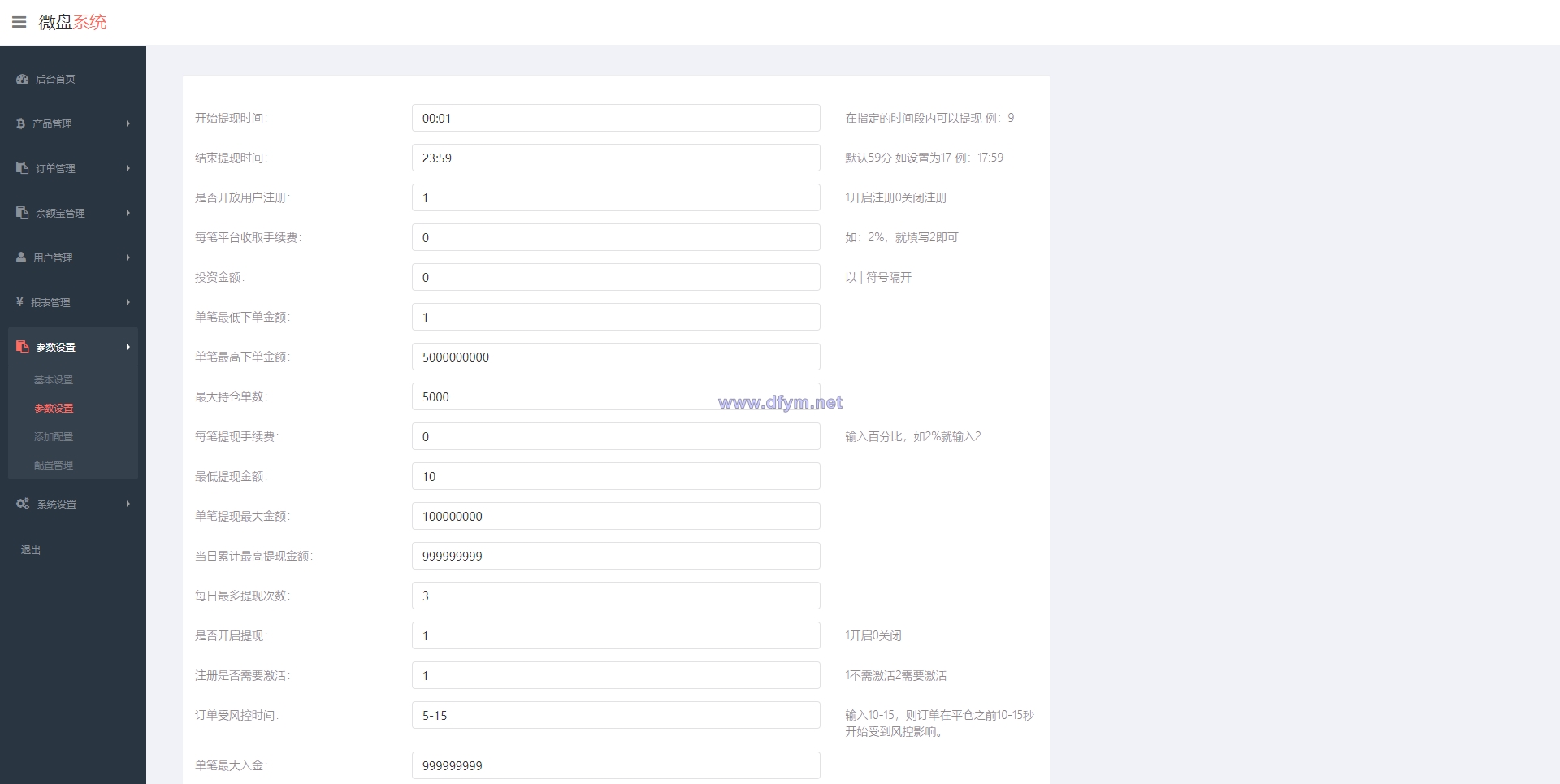The width and height of the screenshot is (1560, 784).
Task: Click the 当日累计最高提现金额 input field
Action: coord(616,556)
